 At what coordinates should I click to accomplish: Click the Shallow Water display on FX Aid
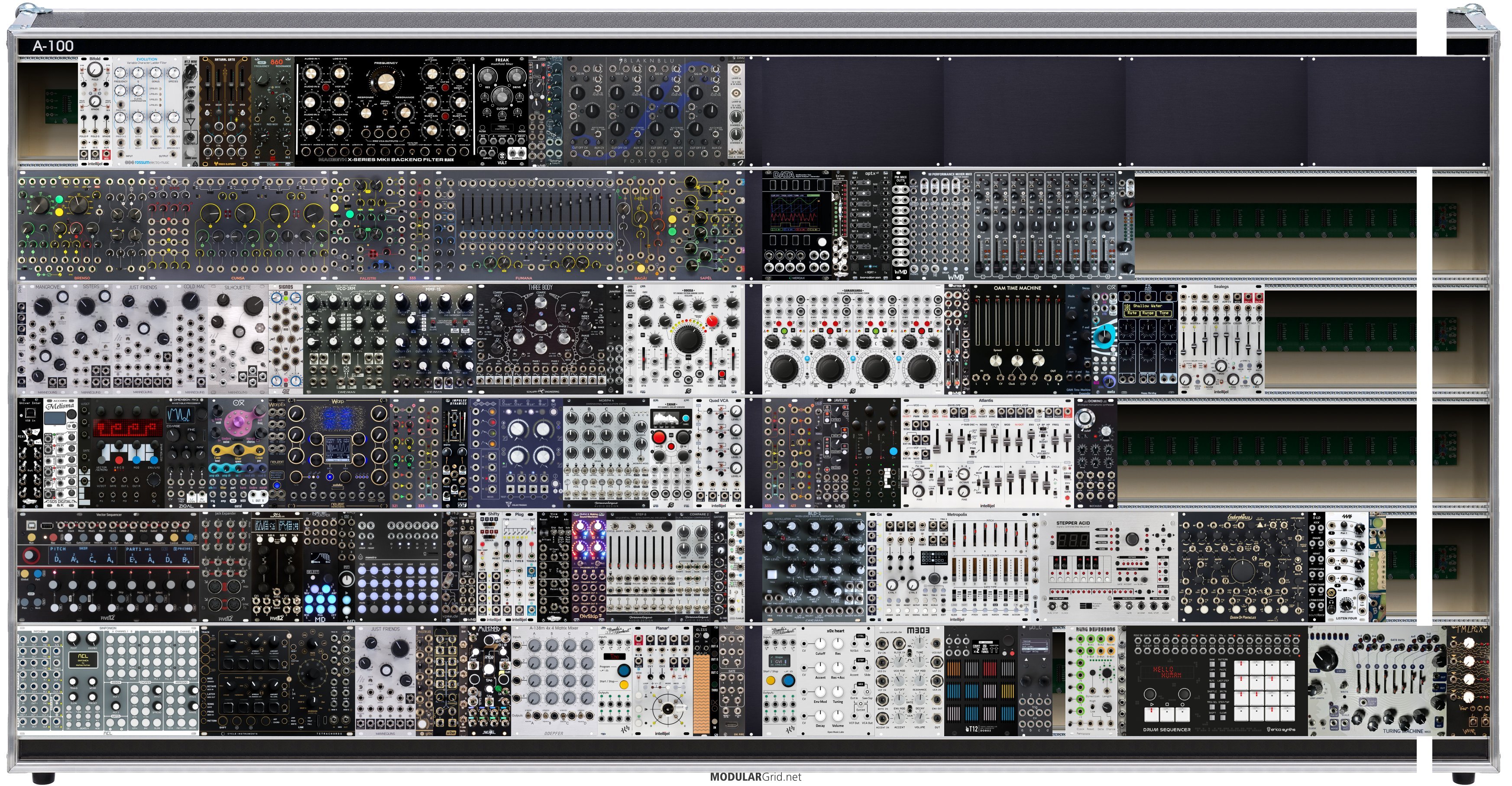pyautogui.click(x=1147, y=309)
